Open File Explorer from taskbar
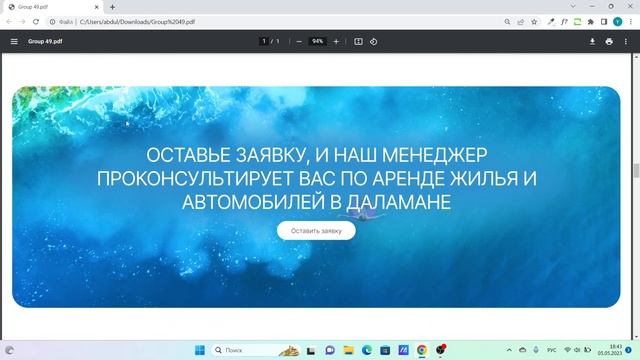 348,350
